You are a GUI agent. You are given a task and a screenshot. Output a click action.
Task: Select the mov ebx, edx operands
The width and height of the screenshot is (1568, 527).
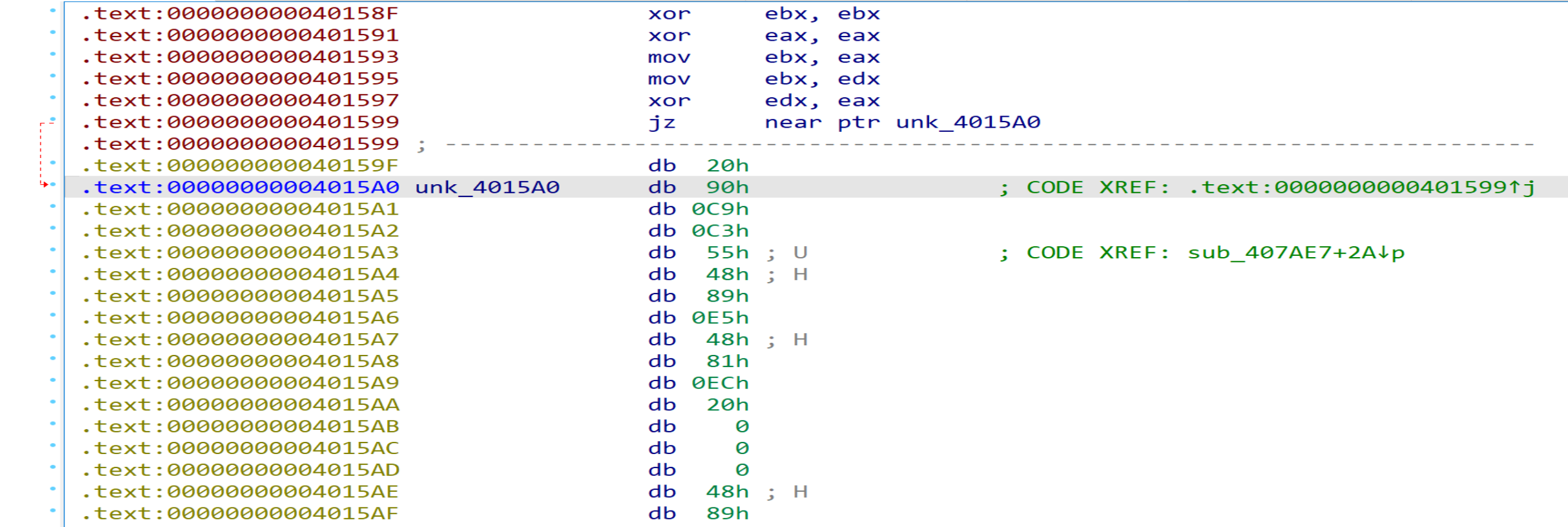tap(823, 79)
